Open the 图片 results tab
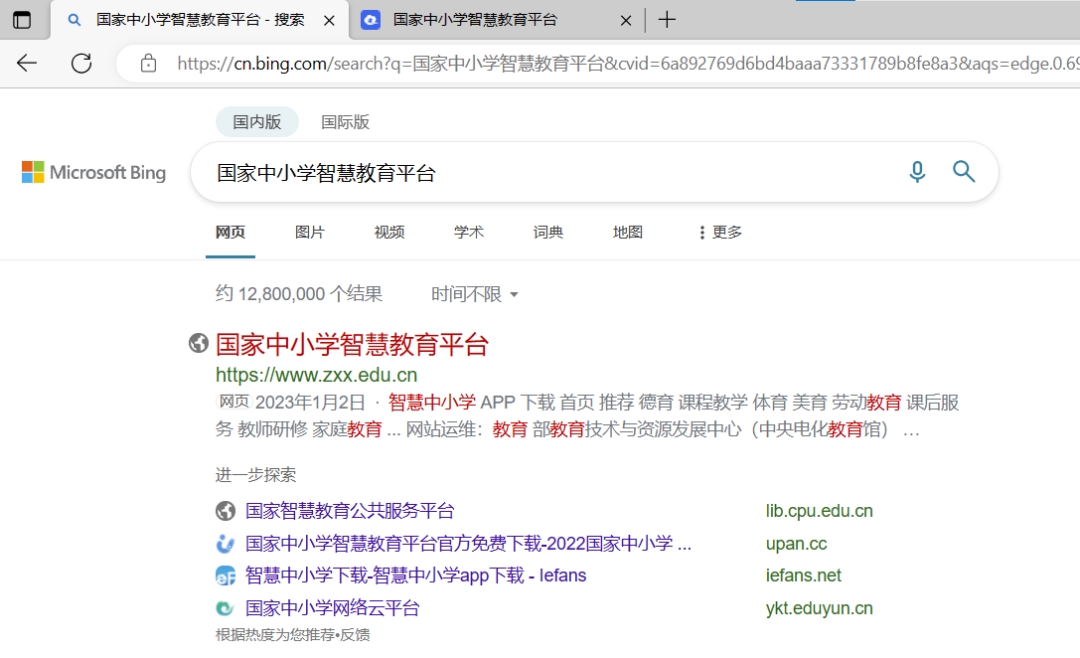Screen dimensions: 1080x658 pos(309,232)
